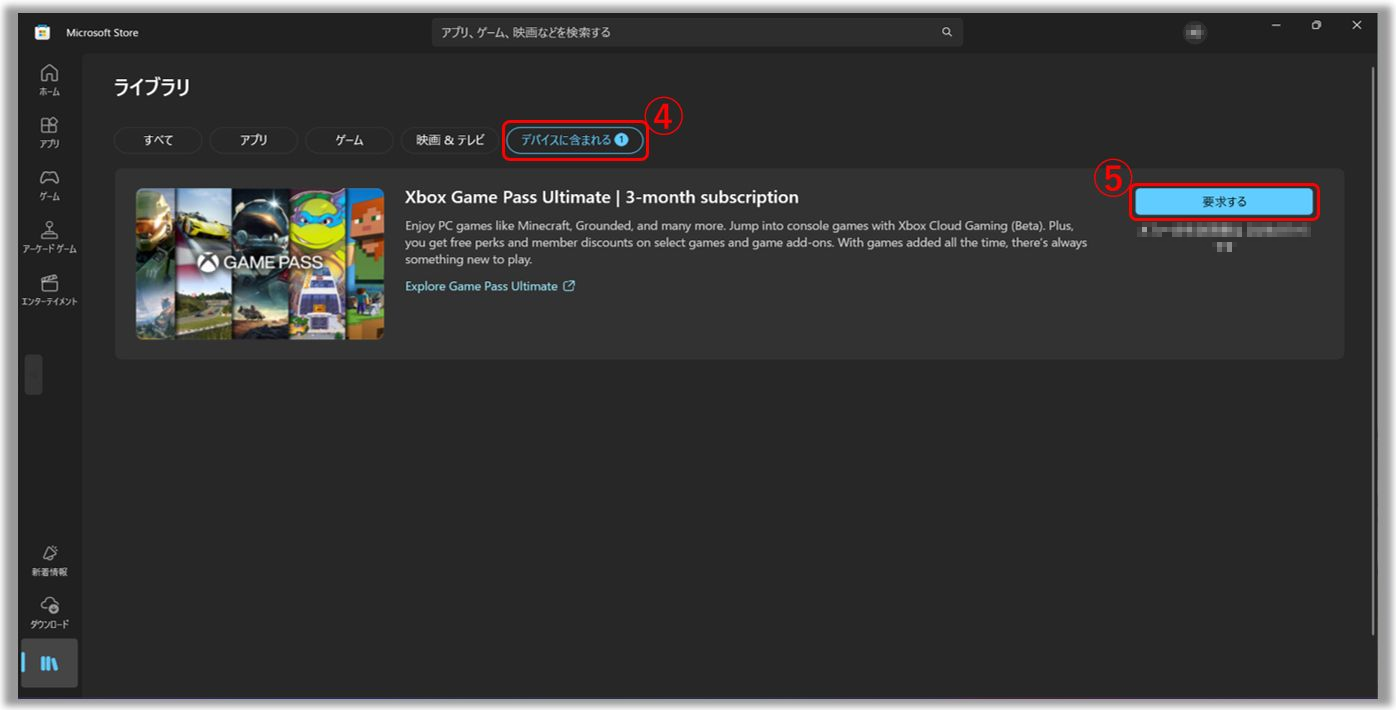The width and height of the screenshot is (1396, 710).
Task: Switch to the 映画 & テレビ filter tab
Action: coord(450,140)
